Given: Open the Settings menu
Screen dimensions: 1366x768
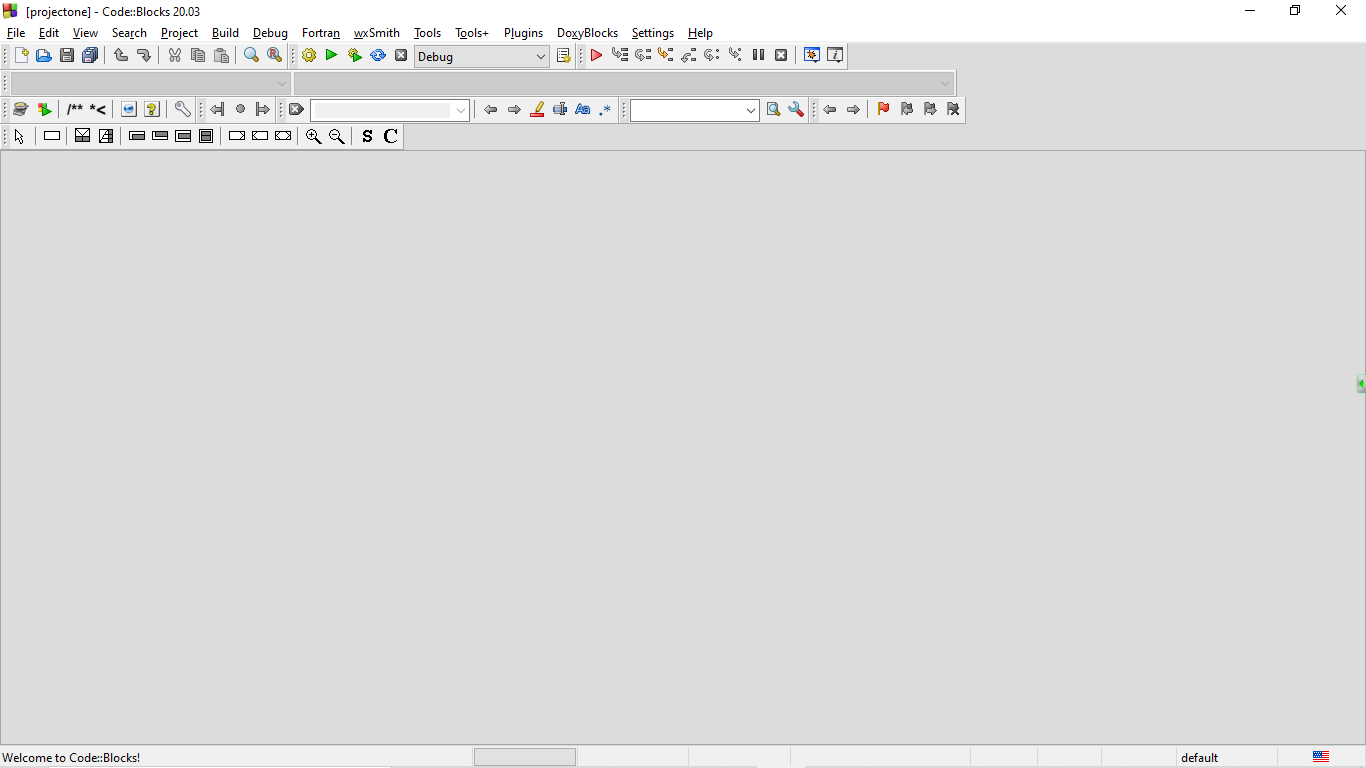Looking at the screenshot, I should point(653,33).
